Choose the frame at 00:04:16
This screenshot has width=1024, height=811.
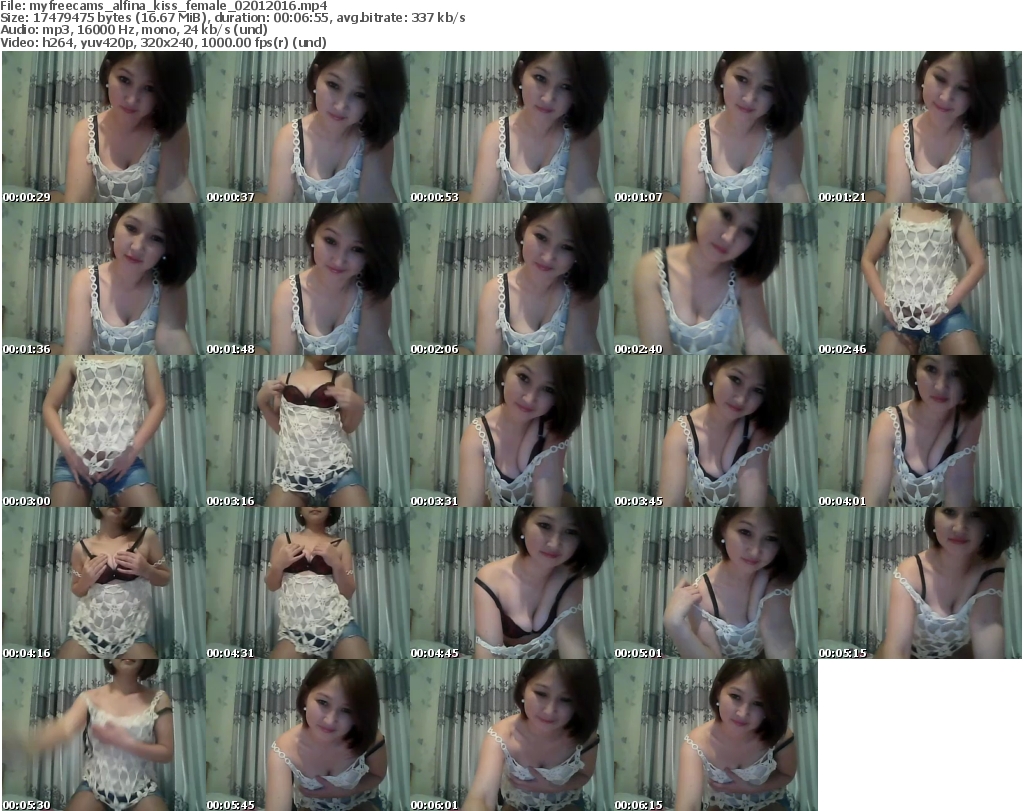click(x=104, y=582)
